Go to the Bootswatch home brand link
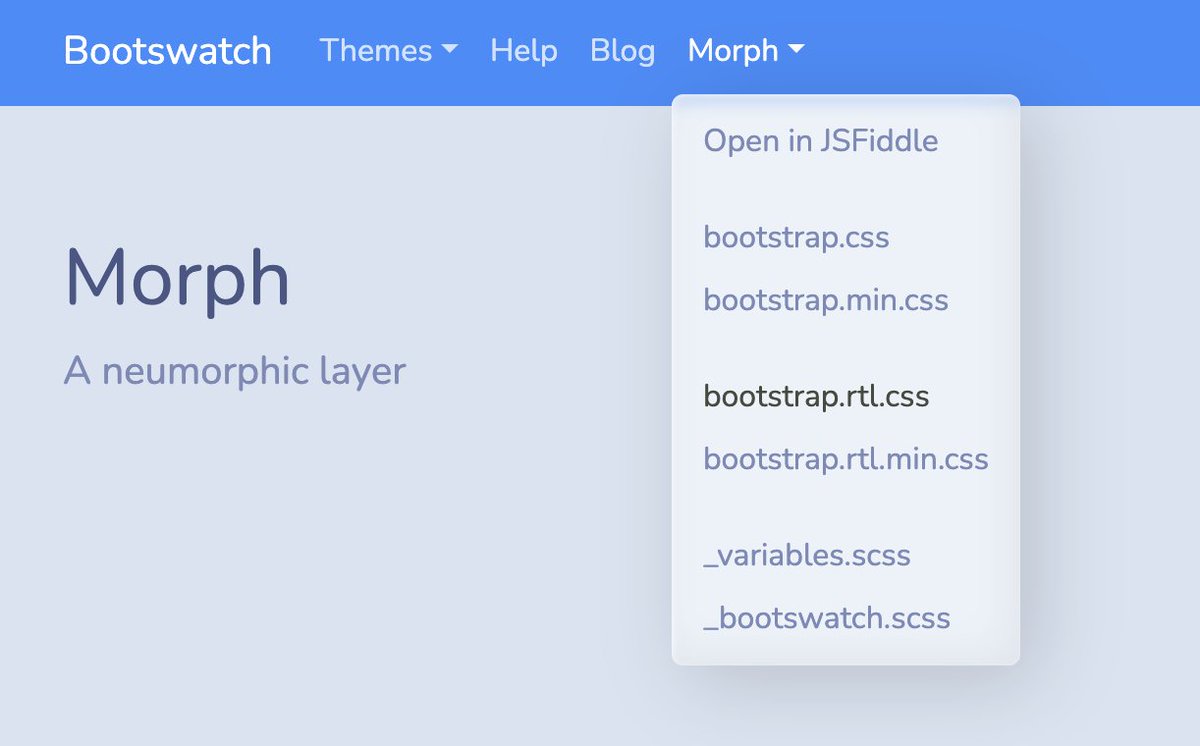Screen dimensions: 1200x746 167,50
